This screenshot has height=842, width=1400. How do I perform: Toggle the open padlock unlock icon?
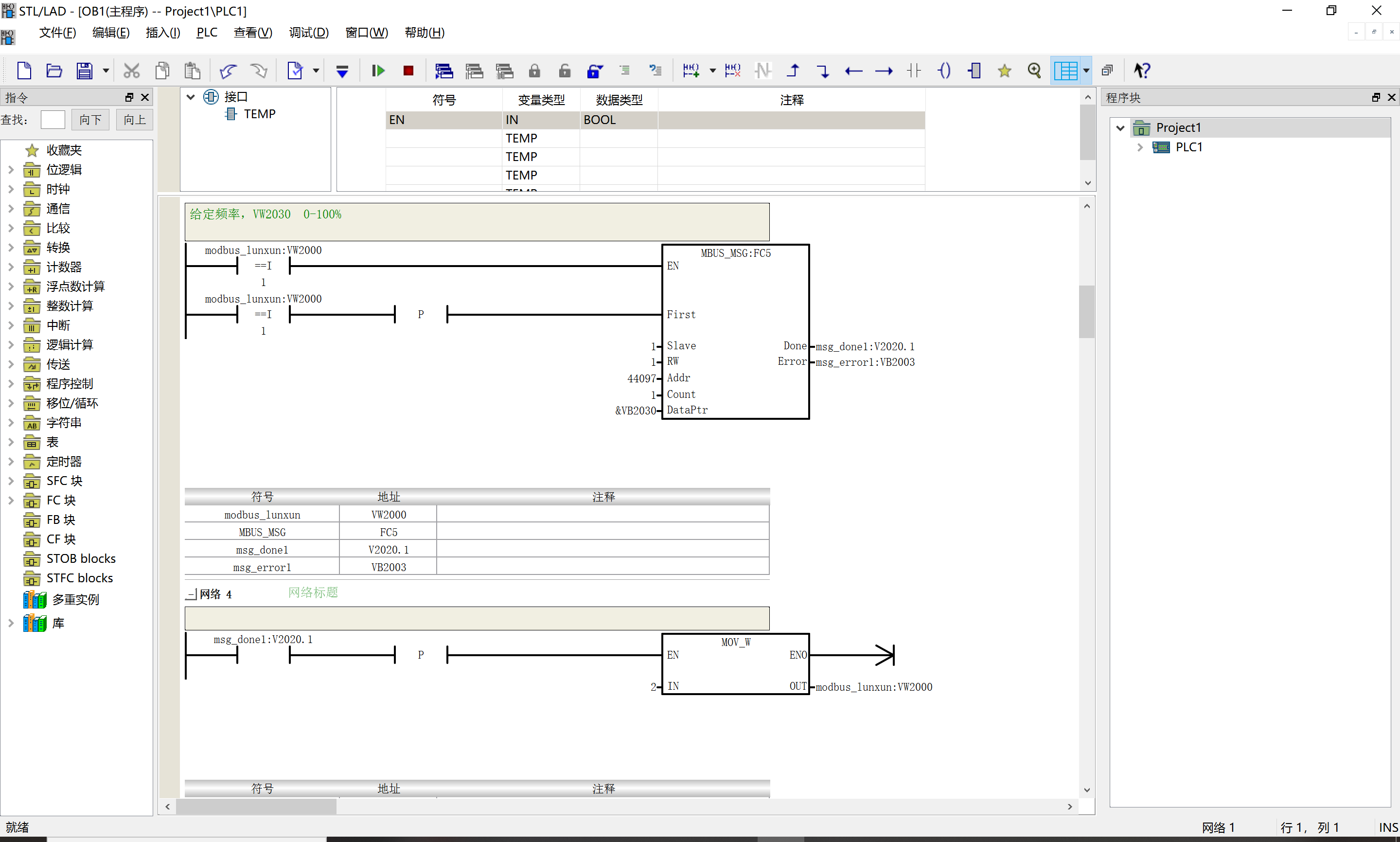point(565,71)
